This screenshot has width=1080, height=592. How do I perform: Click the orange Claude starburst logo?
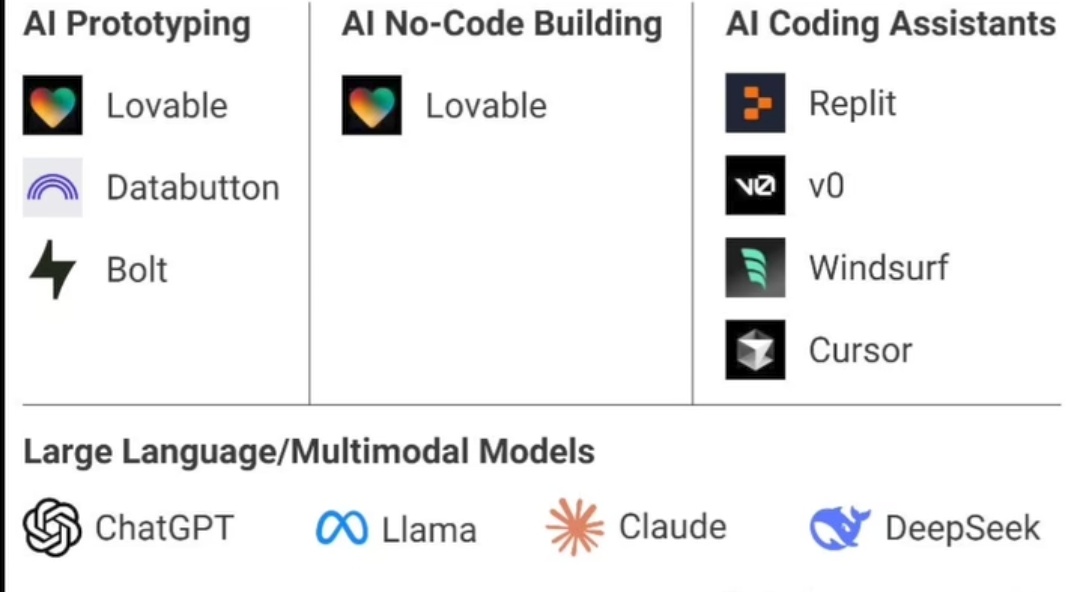[x=575, y=527]
